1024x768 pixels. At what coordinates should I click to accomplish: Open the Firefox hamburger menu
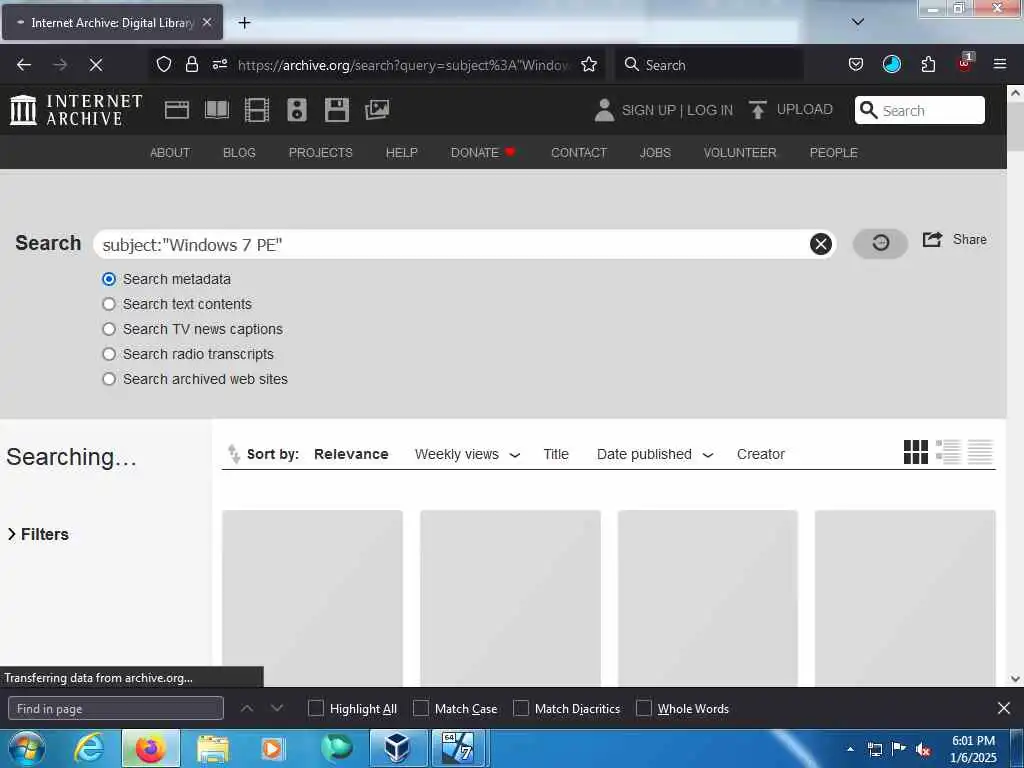[1000, 65]
